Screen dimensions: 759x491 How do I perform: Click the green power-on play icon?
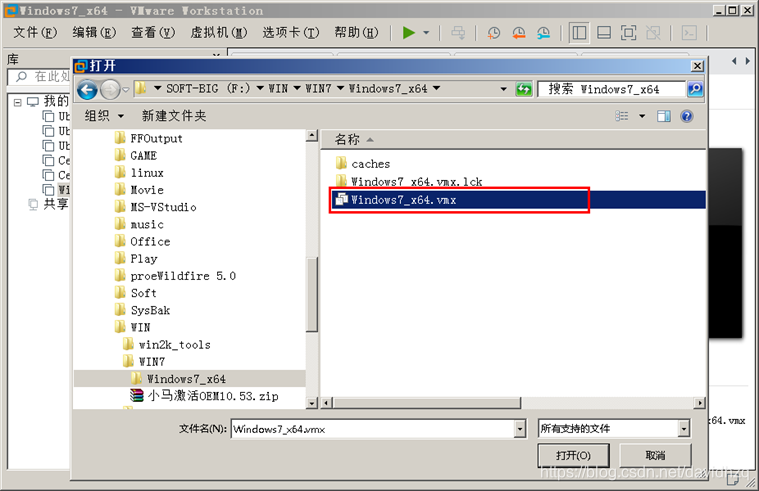pos(408,32)
